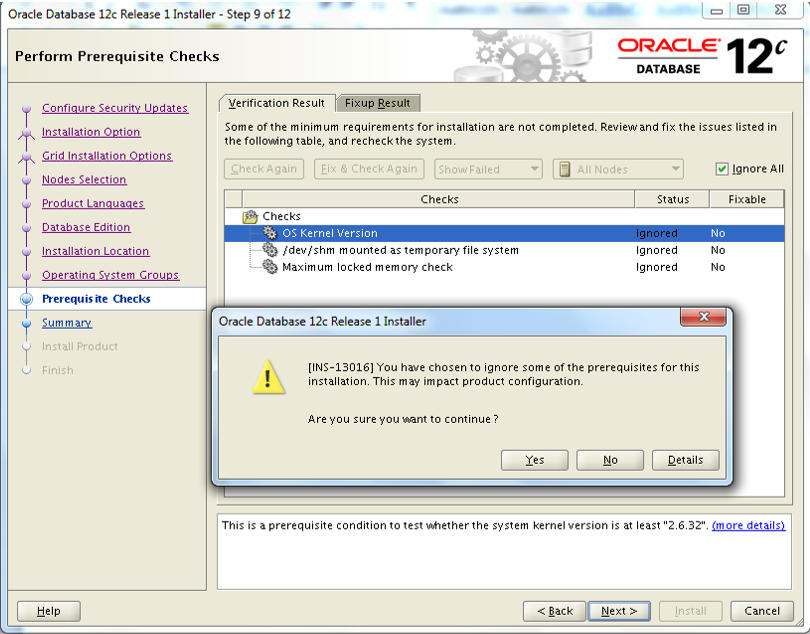810x634 pixels.
Task: Click the gear icon beside /dev/shm check
Action: (270, 250)
